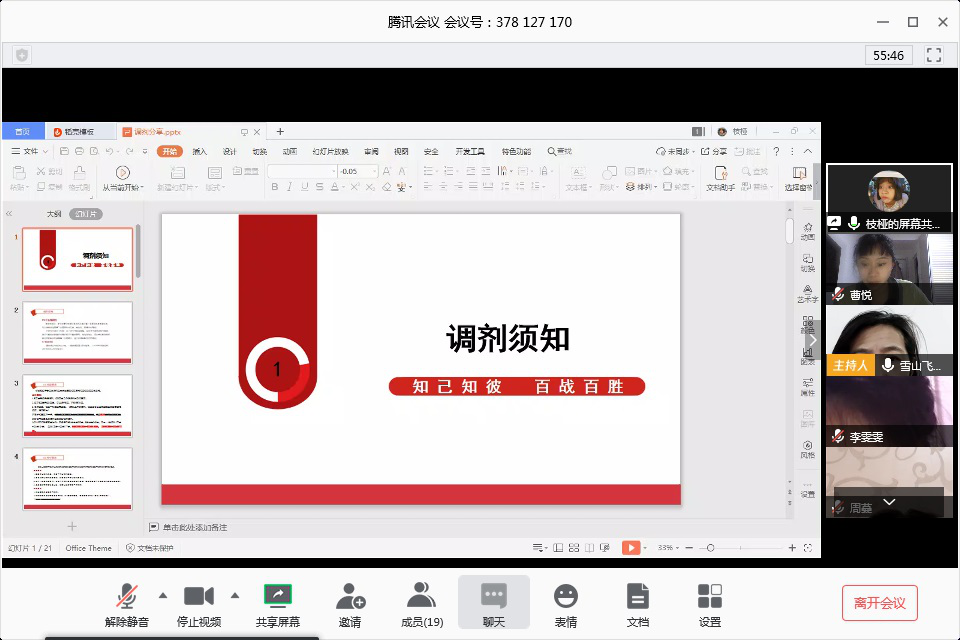Expand more participants chevron below video list
This screenshot has width=960, height=640.
point(889,501)
